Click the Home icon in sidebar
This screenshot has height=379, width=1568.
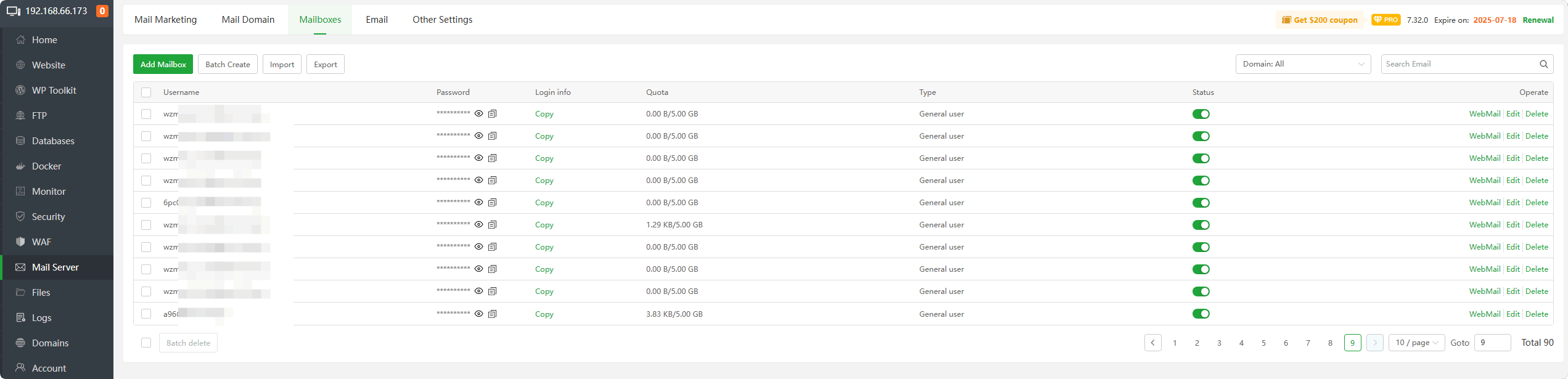(20, 40)
